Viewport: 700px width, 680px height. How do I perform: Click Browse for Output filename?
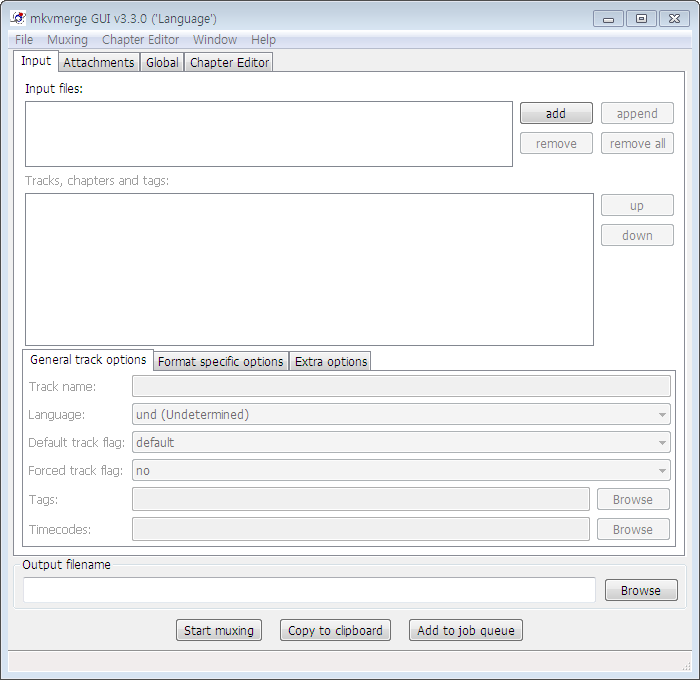pyautogui.click(x=641, y=590)
